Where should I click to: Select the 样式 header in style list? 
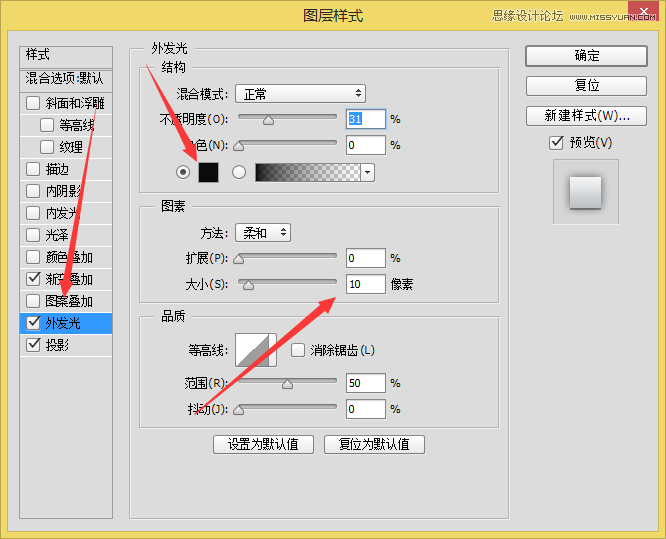click(66, 56)
